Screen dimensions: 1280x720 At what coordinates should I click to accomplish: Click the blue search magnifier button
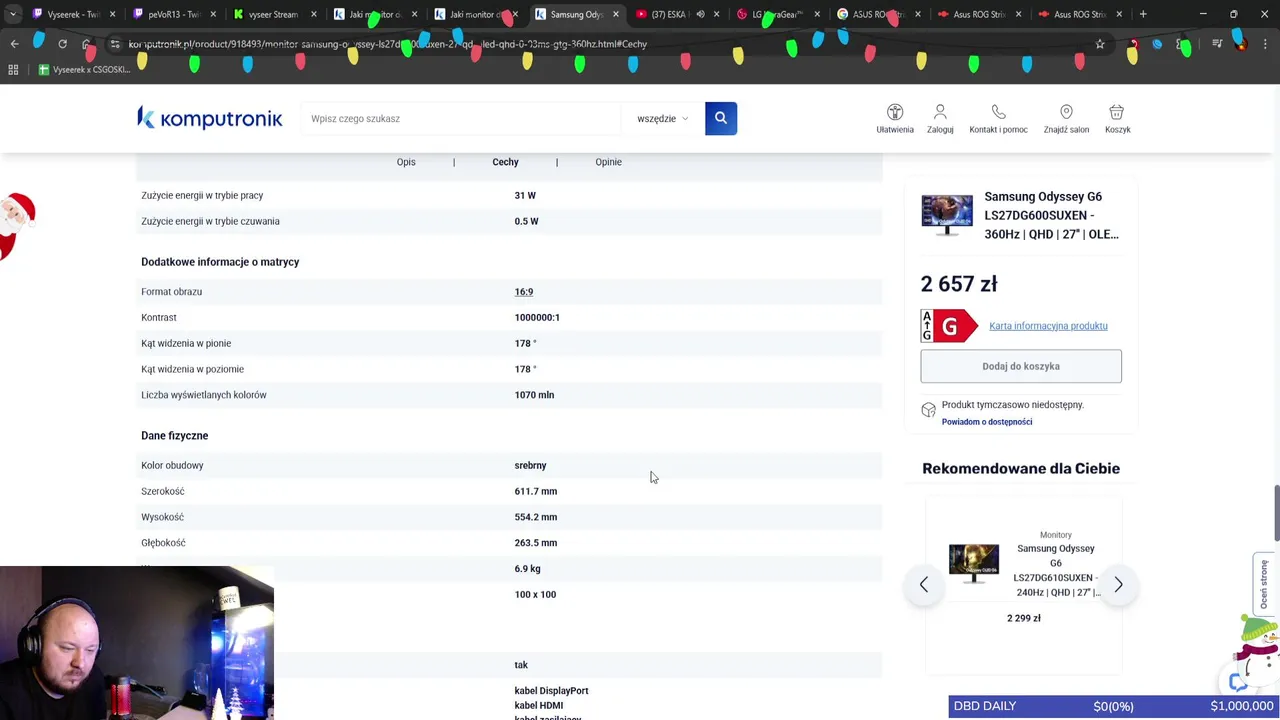(721, 118)
